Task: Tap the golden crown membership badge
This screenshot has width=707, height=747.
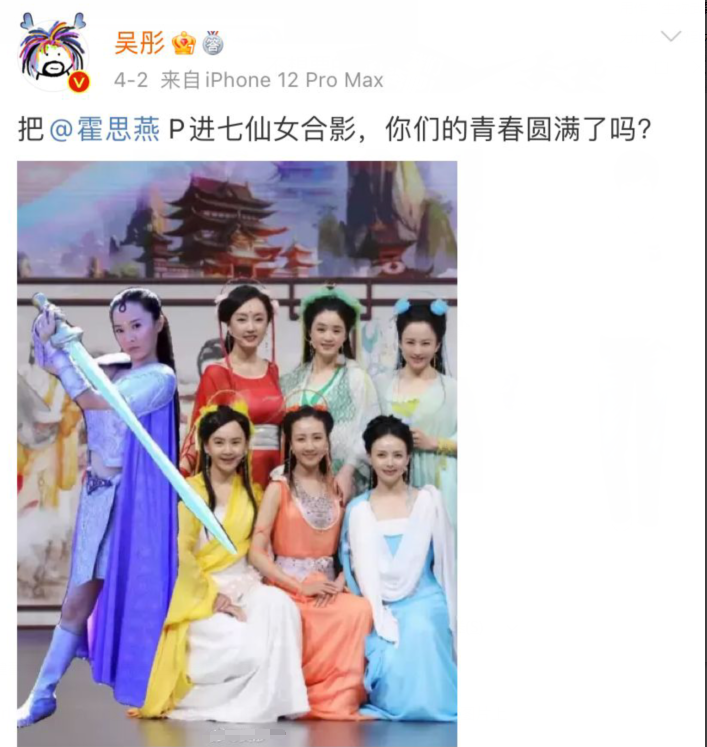Action: [184, 43]
